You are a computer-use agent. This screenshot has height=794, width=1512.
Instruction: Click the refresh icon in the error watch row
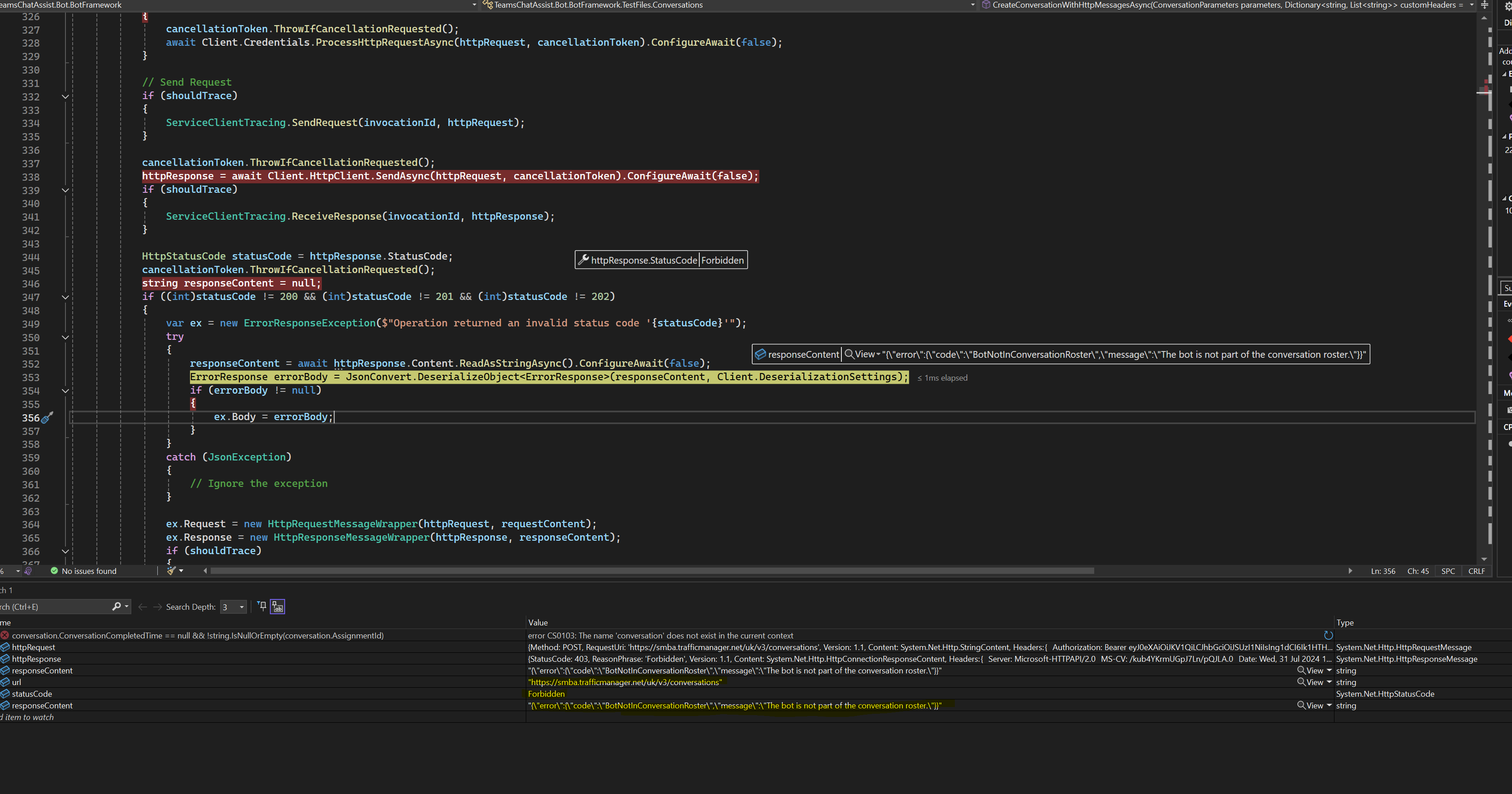1328,635
